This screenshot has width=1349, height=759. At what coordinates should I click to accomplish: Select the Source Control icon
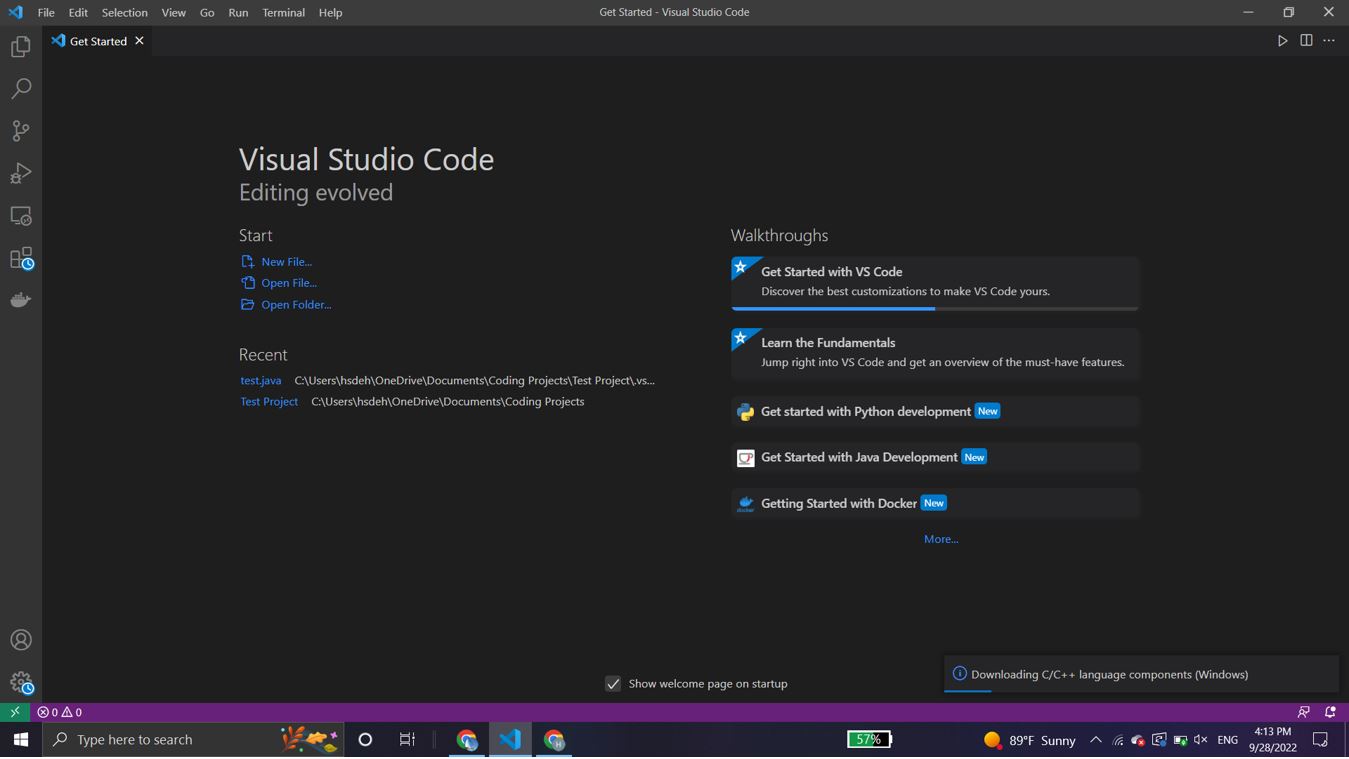20,130
